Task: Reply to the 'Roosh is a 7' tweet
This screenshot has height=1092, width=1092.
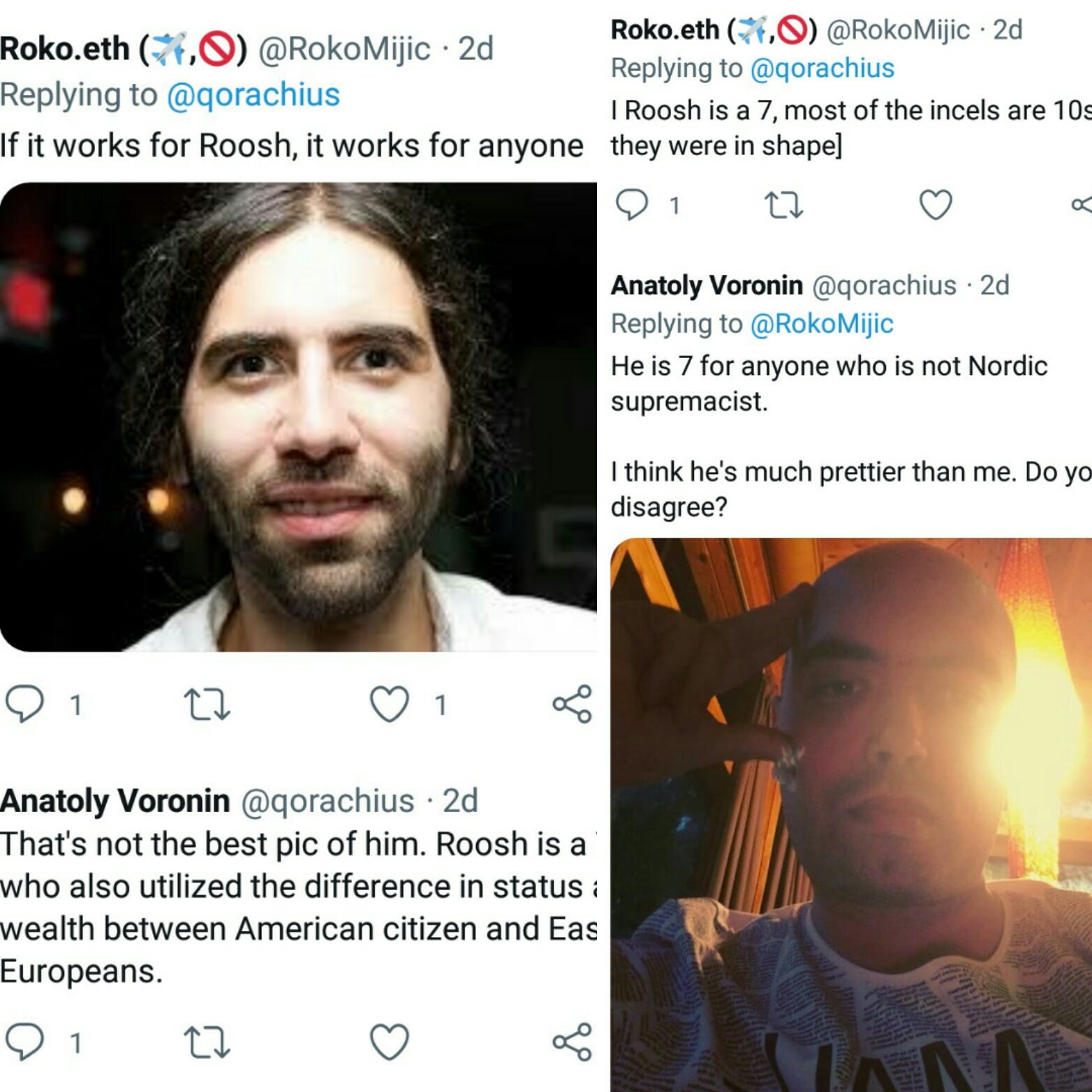Action: (633, 205)
